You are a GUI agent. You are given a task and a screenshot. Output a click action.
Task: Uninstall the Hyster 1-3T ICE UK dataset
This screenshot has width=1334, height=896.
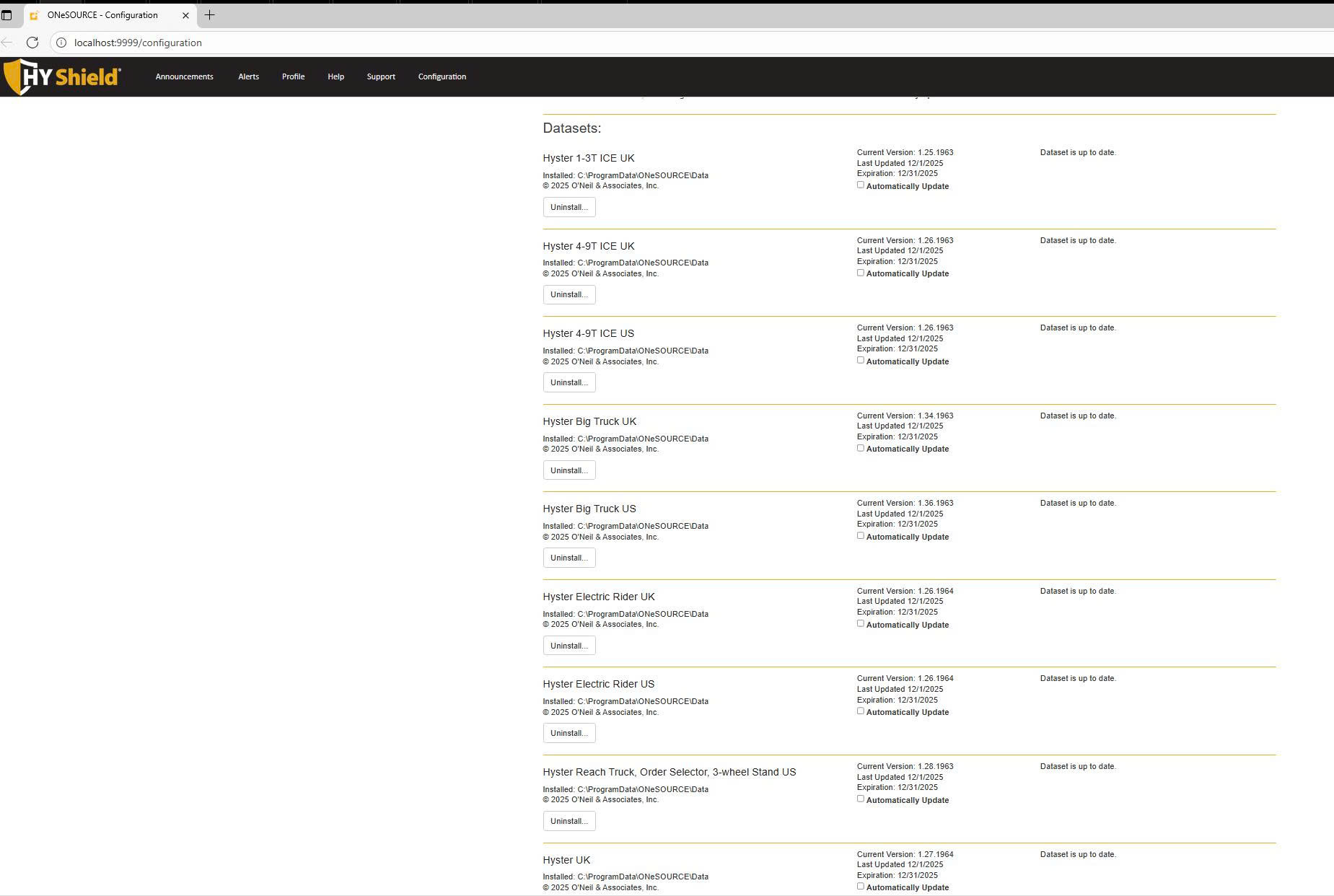point(569,207)
